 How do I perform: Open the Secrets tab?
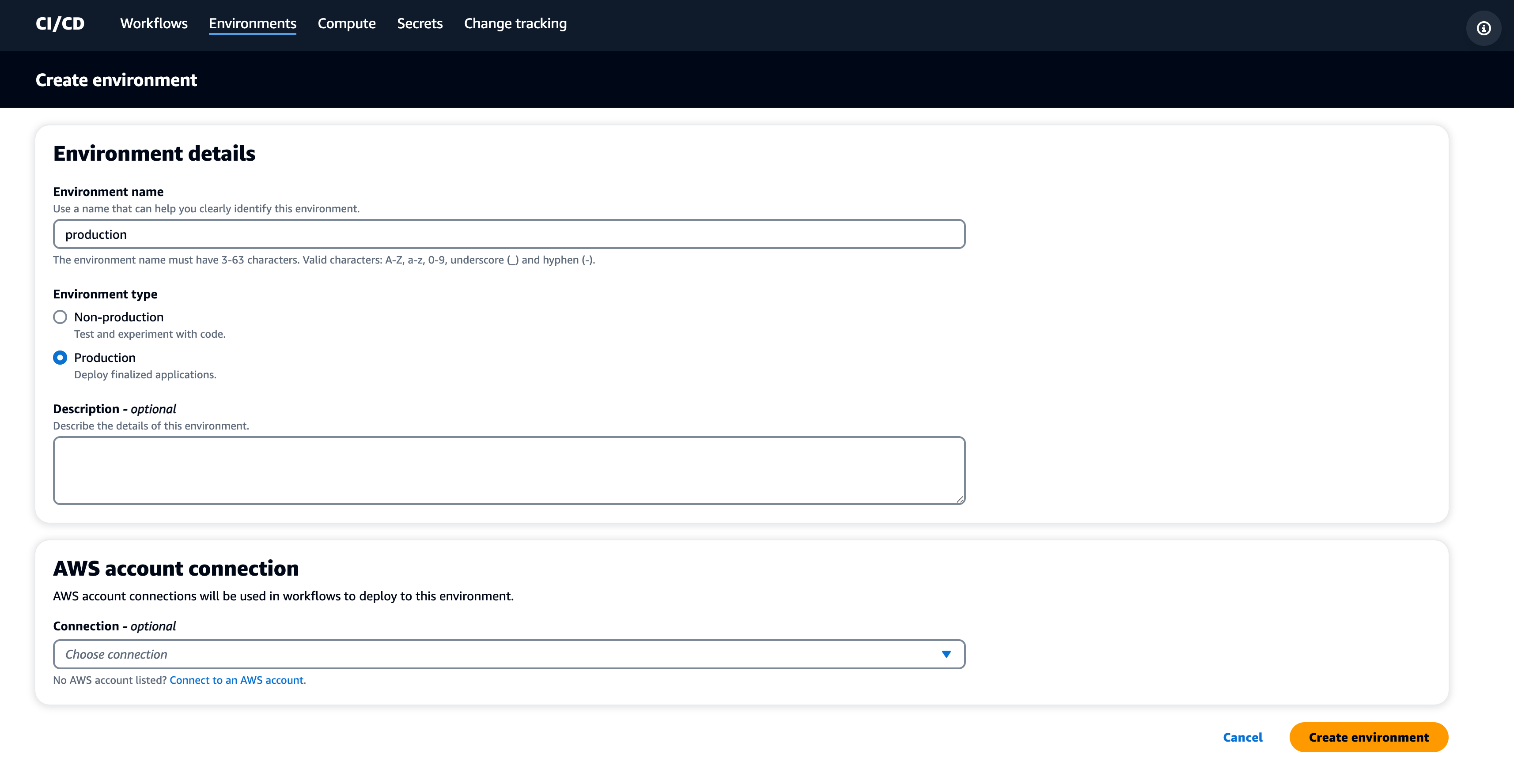(420, 23)
